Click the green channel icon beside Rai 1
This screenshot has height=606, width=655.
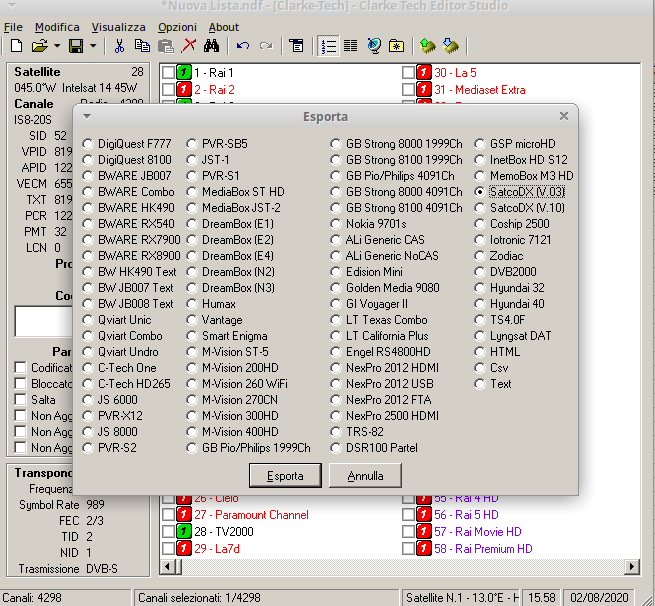(184, 72)
